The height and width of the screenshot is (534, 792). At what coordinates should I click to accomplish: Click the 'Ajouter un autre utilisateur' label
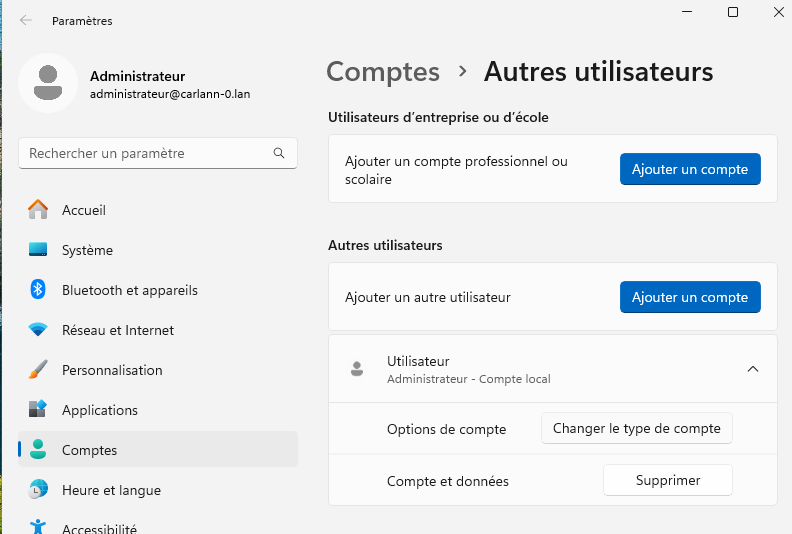428,297
